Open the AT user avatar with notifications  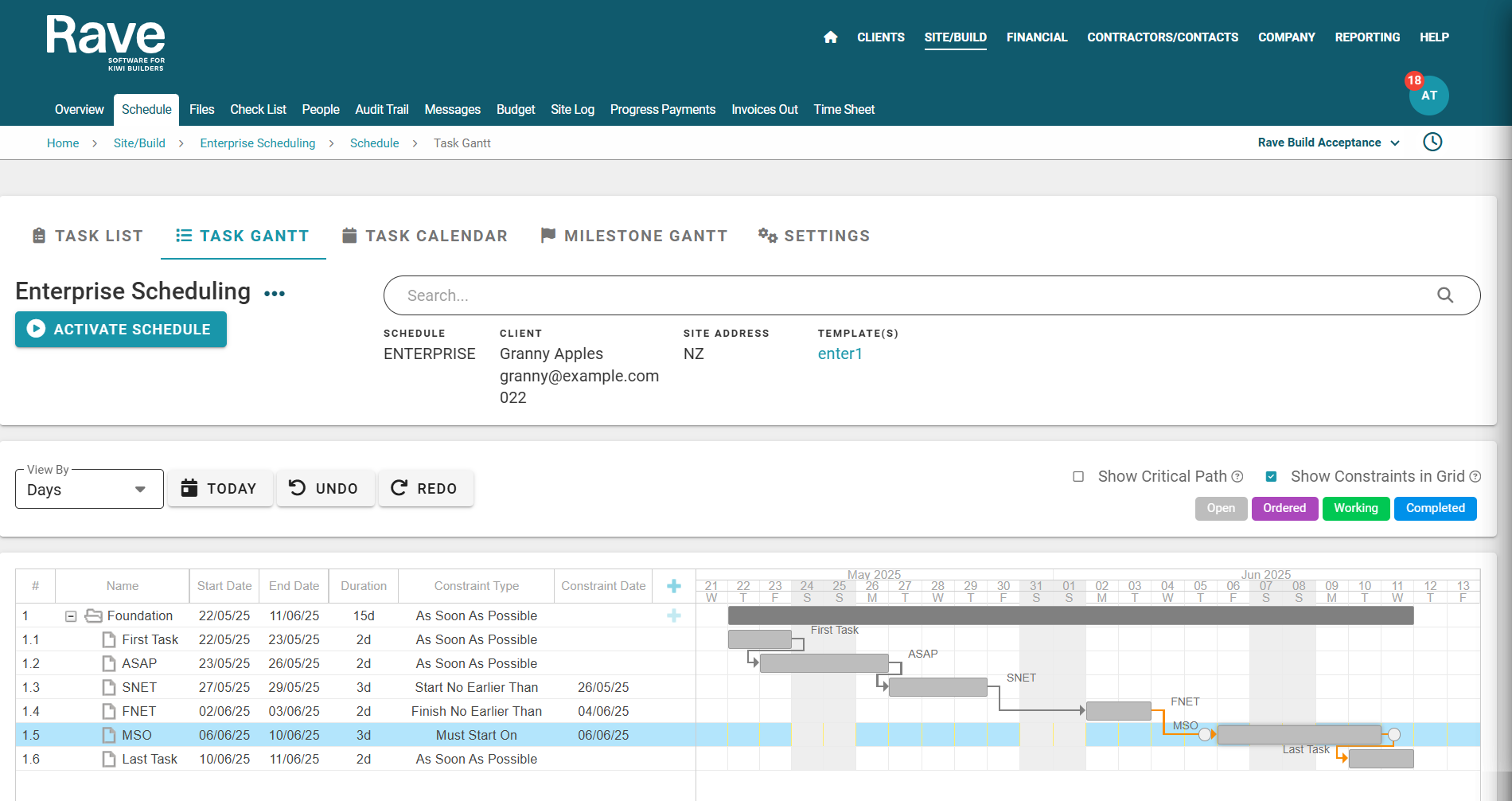(x=1428, y=96)
